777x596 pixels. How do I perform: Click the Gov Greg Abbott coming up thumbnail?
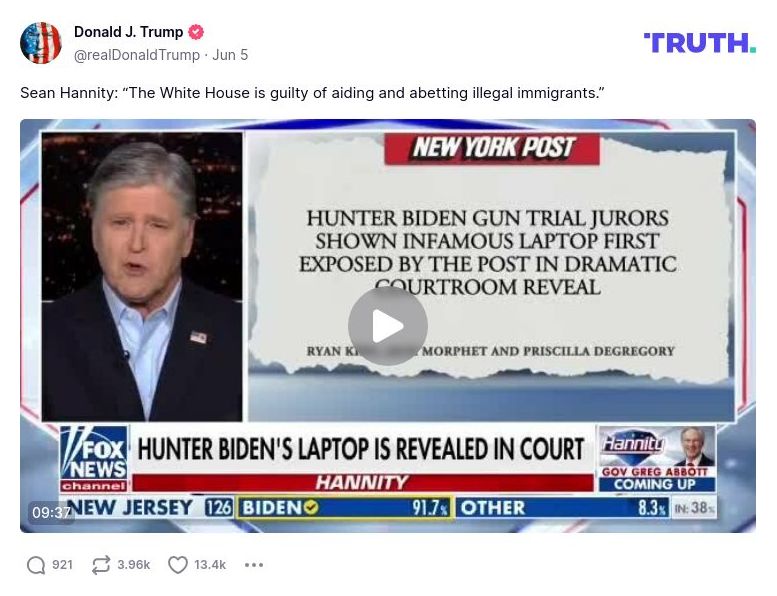point(657,459)
